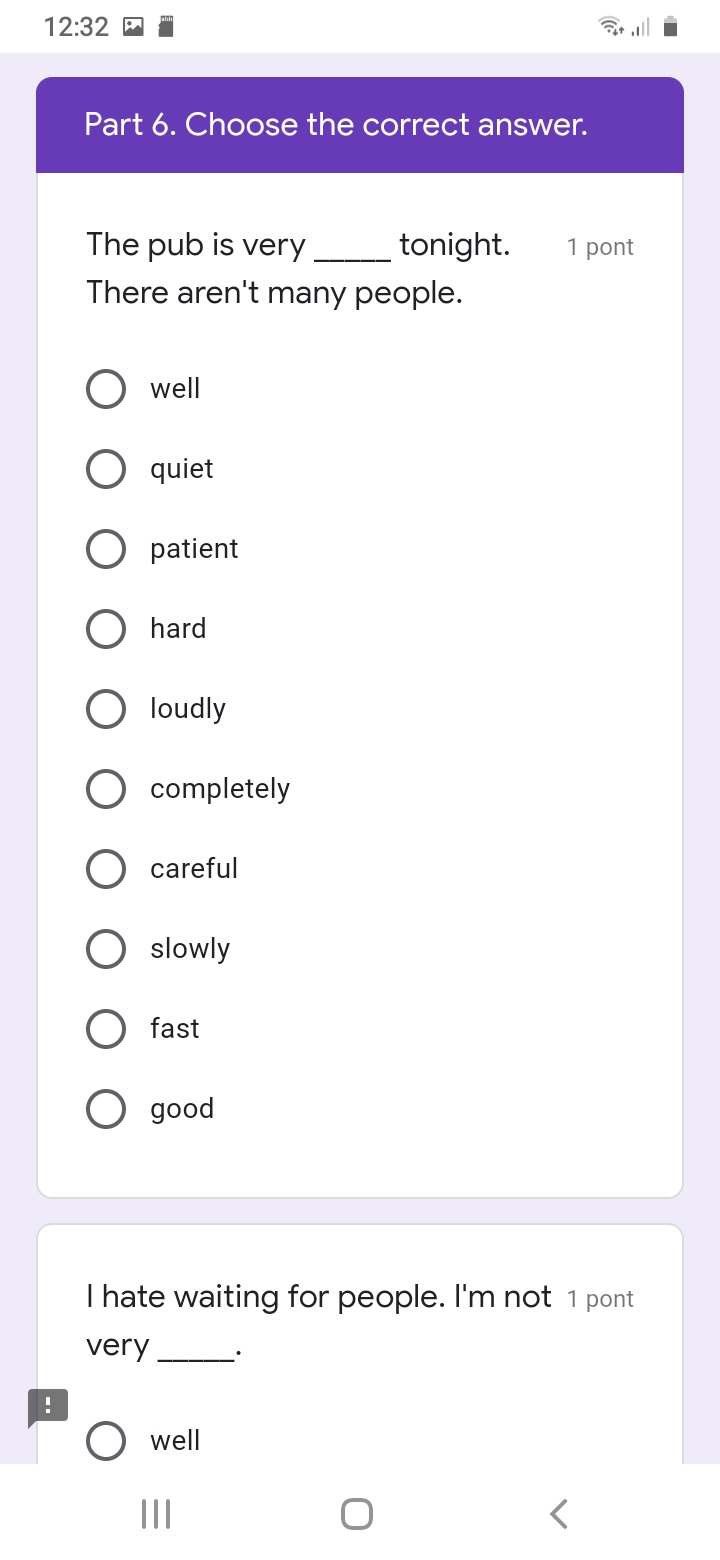Select 'slowly' radio button
Image resolution: width=720 pixels, height=1560 pixels.
point(106,949)
